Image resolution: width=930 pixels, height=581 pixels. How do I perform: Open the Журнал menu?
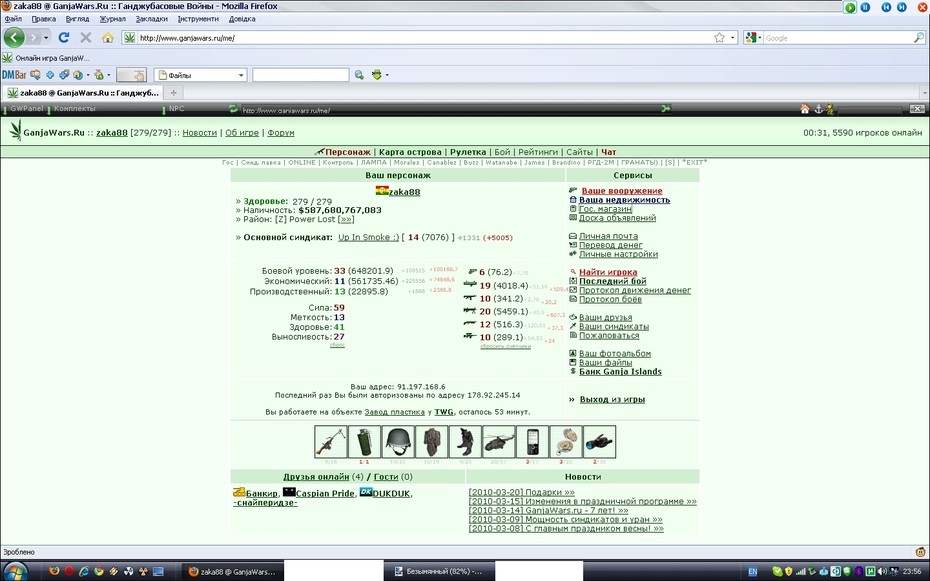[x=112, y=19]
